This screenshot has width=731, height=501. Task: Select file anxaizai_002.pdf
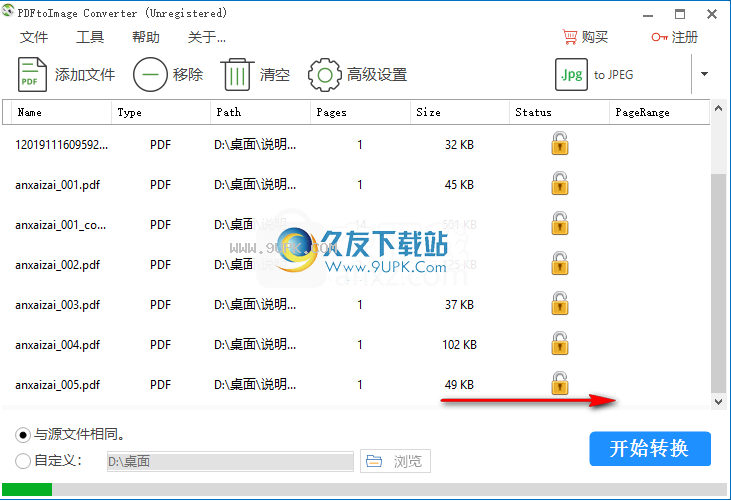click(x=57, y=265)
